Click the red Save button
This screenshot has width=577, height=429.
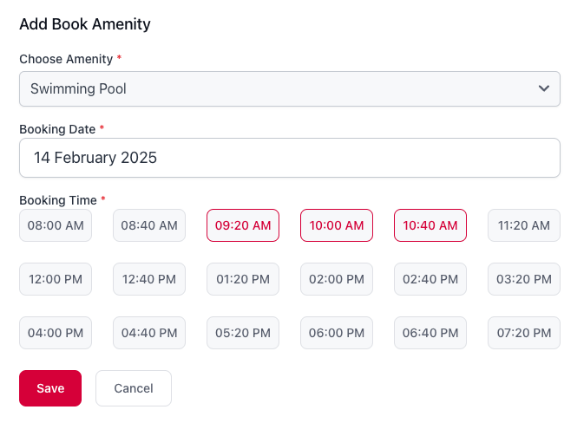(x=50, y=388)
